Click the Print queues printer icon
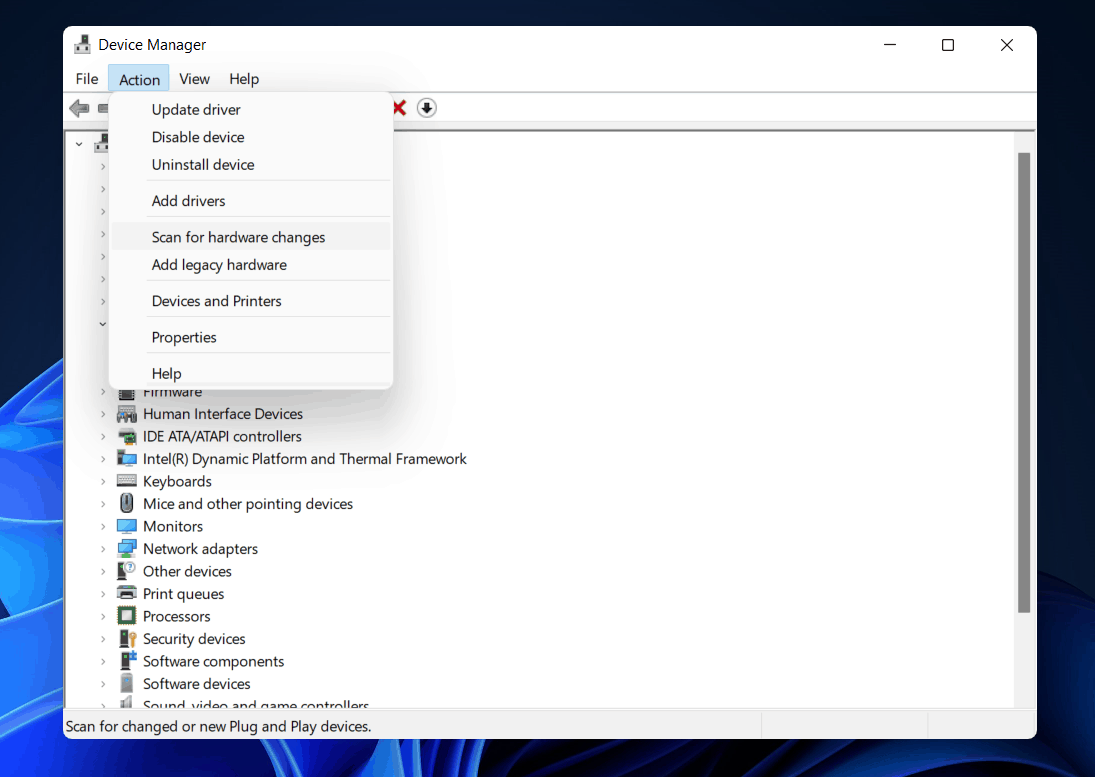Image resolution: width=1095 pixels, height=777 pixels. coord(127,594)
